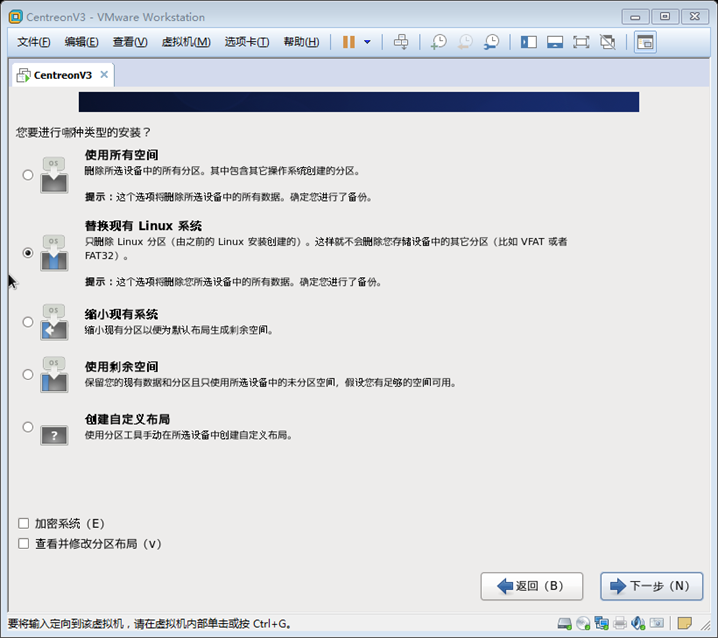Click the 使用所有空间 heading text
Viewport: 718px width, 638px height.
pos(121,155)
